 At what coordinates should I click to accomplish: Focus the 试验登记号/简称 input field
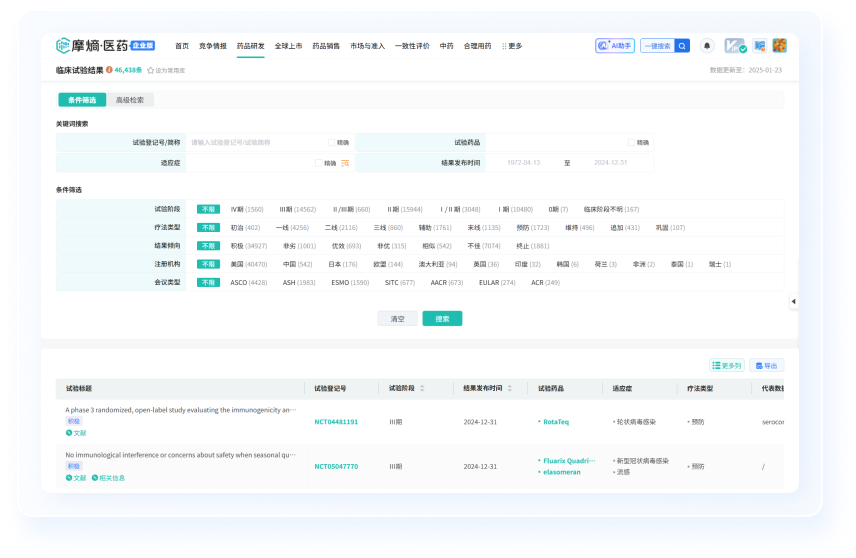257,143
